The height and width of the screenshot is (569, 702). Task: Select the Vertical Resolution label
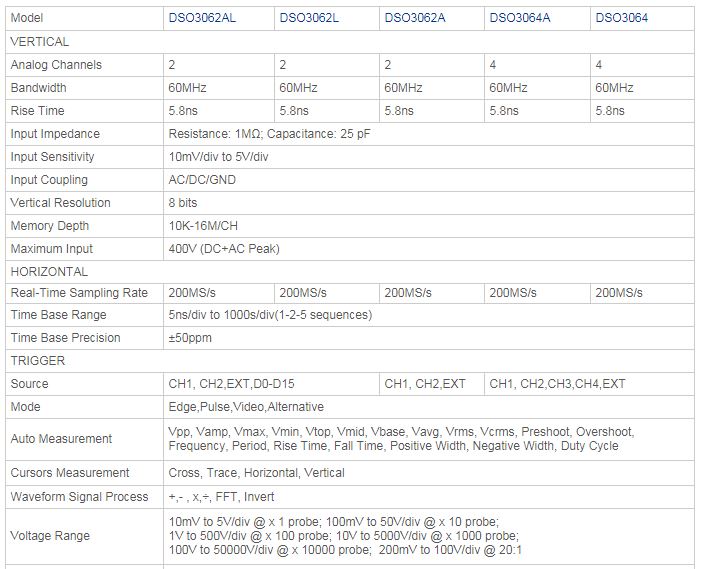60,203
